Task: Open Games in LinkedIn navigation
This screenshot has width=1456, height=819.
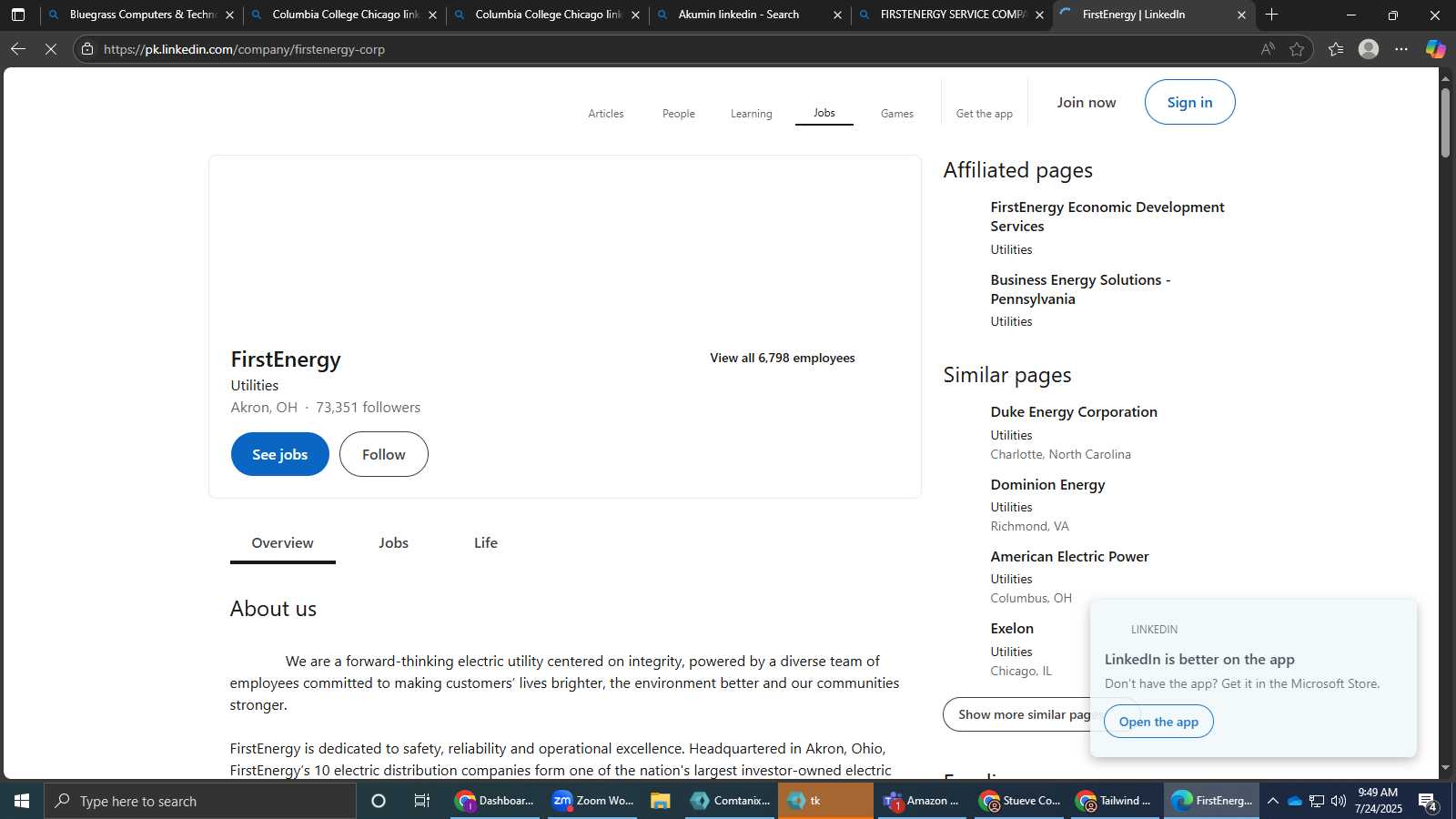Action: 897,114
